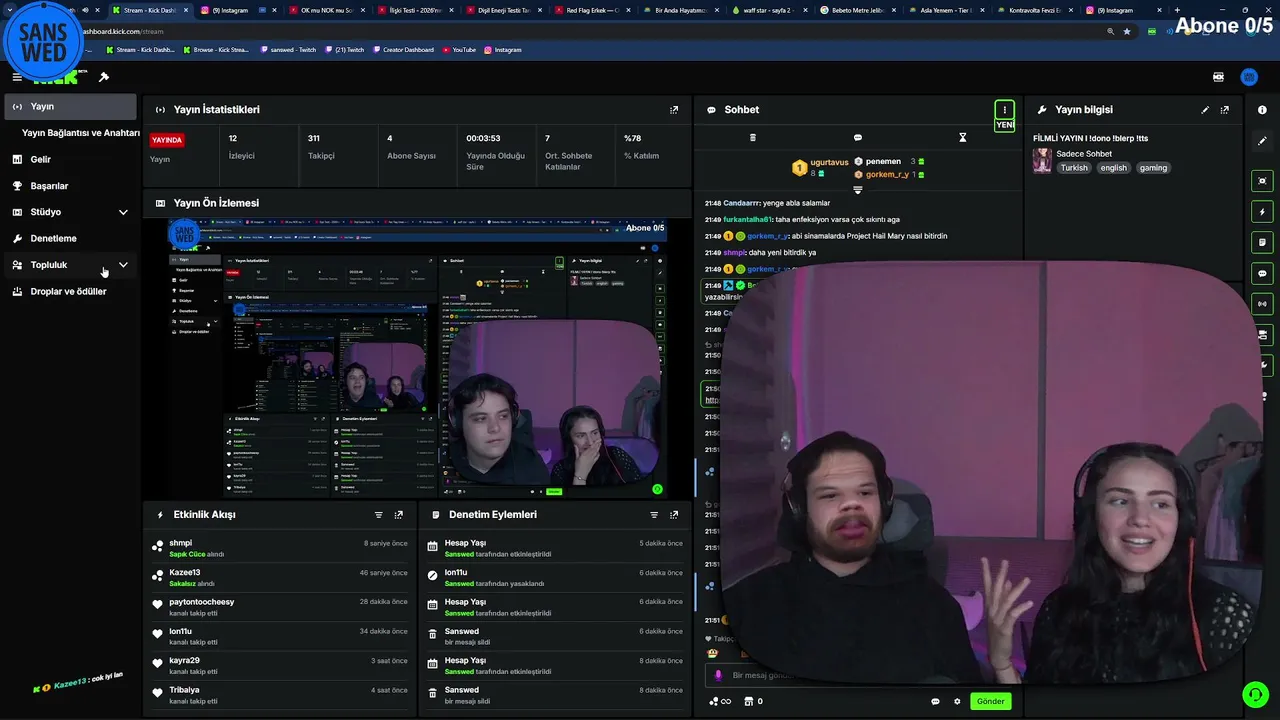This screenshot has width=1280, height=720.
Task: Go to Gelir in the sidebar
Action: coord(70,159)
